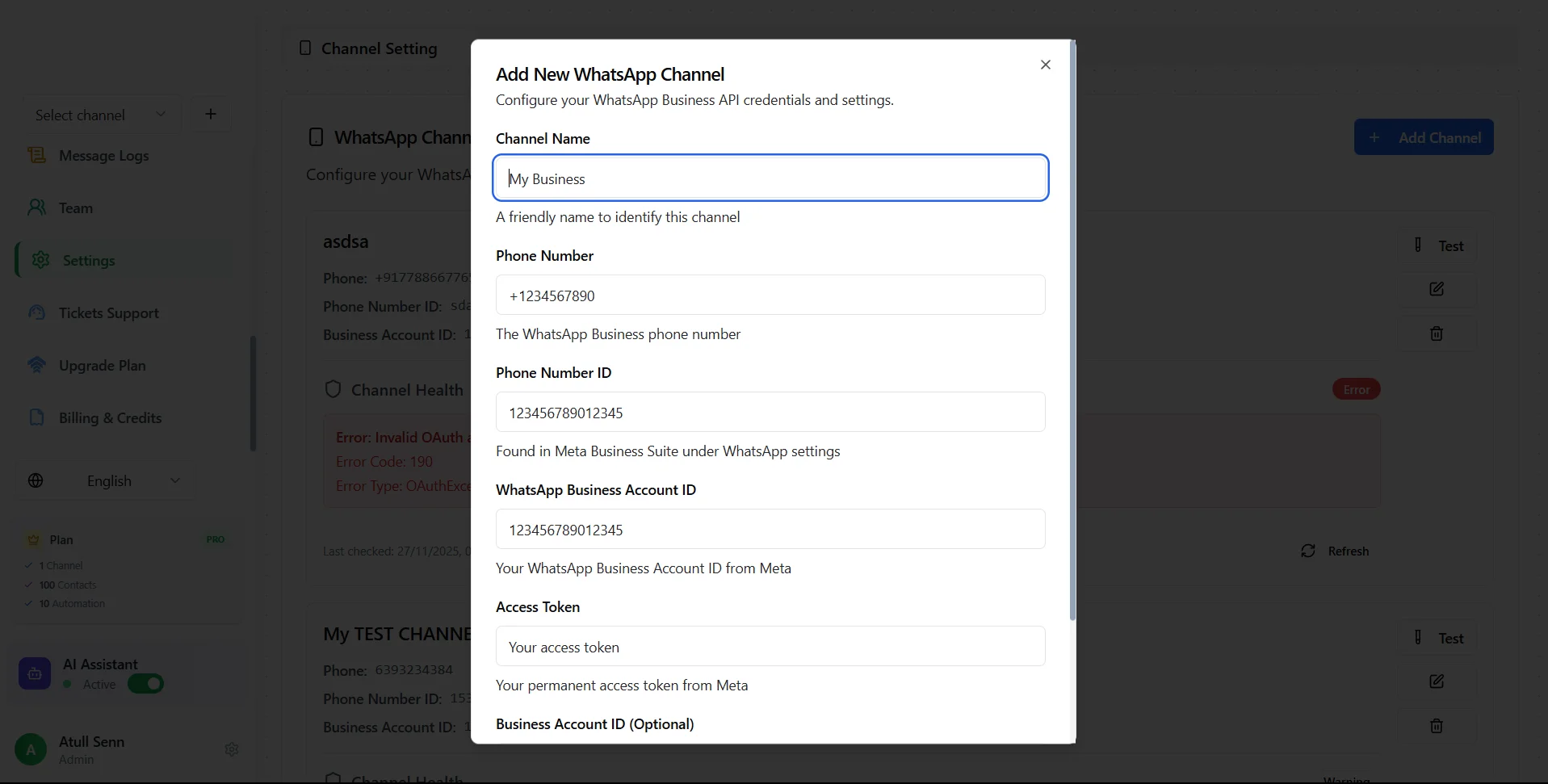Select Billing & Credits menu item
The height and width of the screenshot is (784, 1548).
(110, 418)
